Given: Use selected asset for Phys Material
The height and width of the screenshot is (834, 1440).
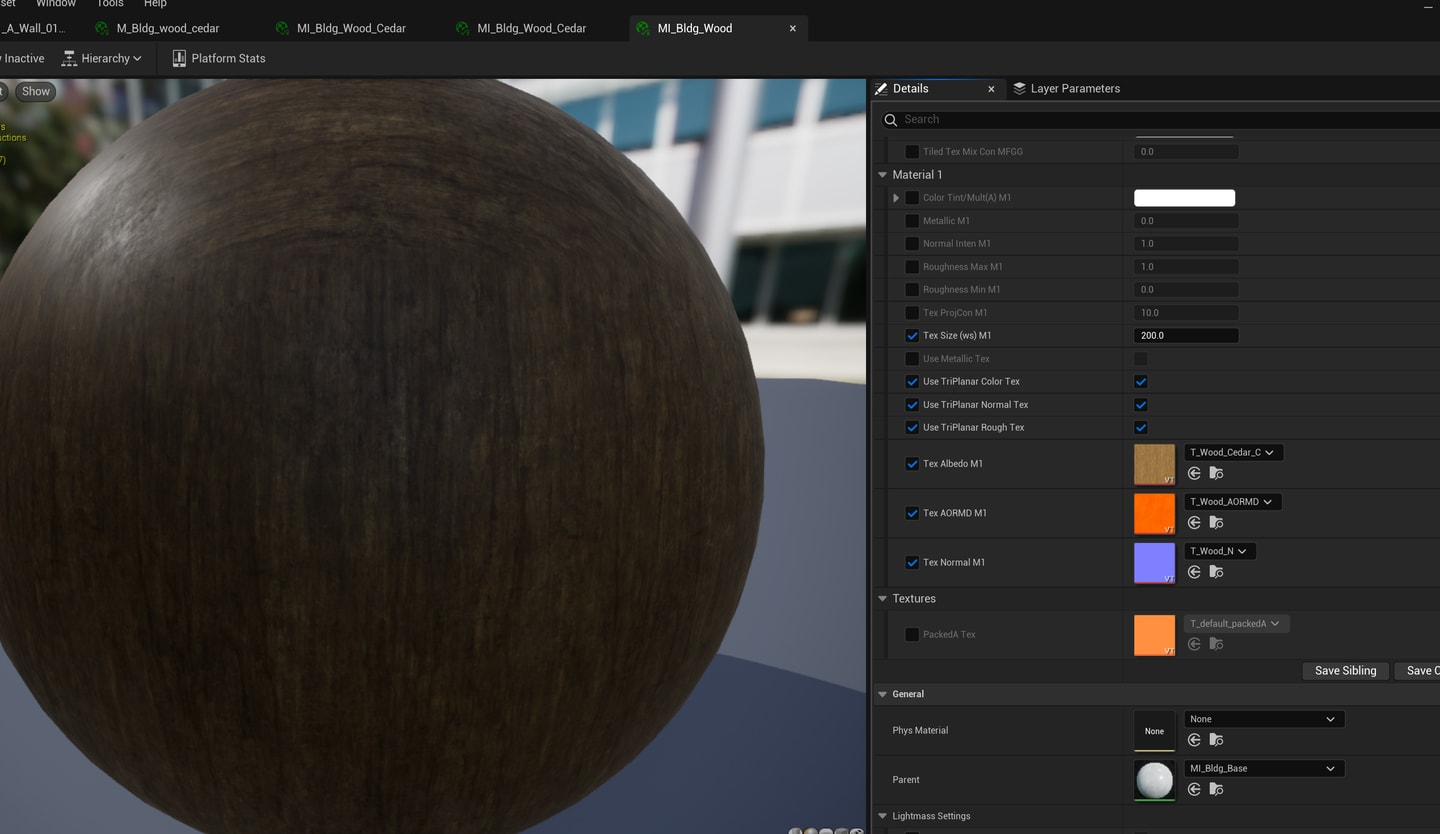Looking at the screenshot, I should pyautogui.click(x=1194, y=740).
